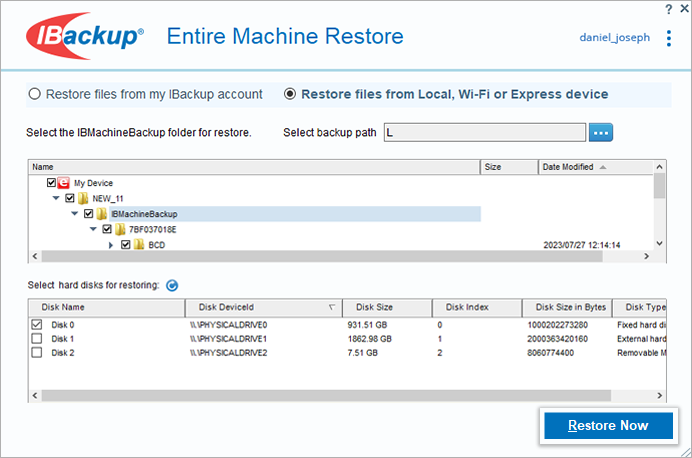692x458 pixels.
Task: Collapse the NEW_11 tree node
Action: [56, 198]
